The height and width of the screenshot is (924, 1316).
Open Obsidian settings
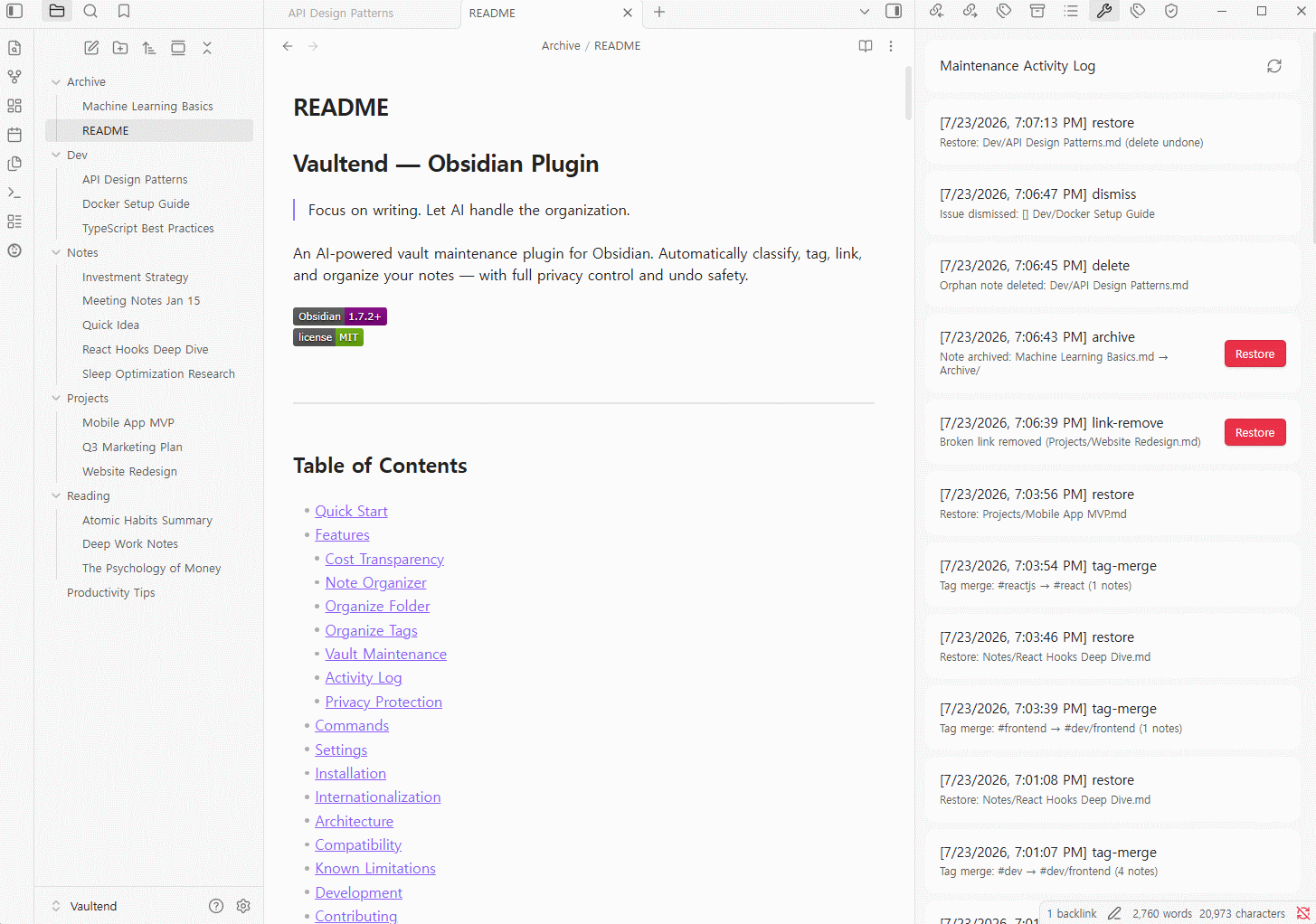tap(243, 906)
